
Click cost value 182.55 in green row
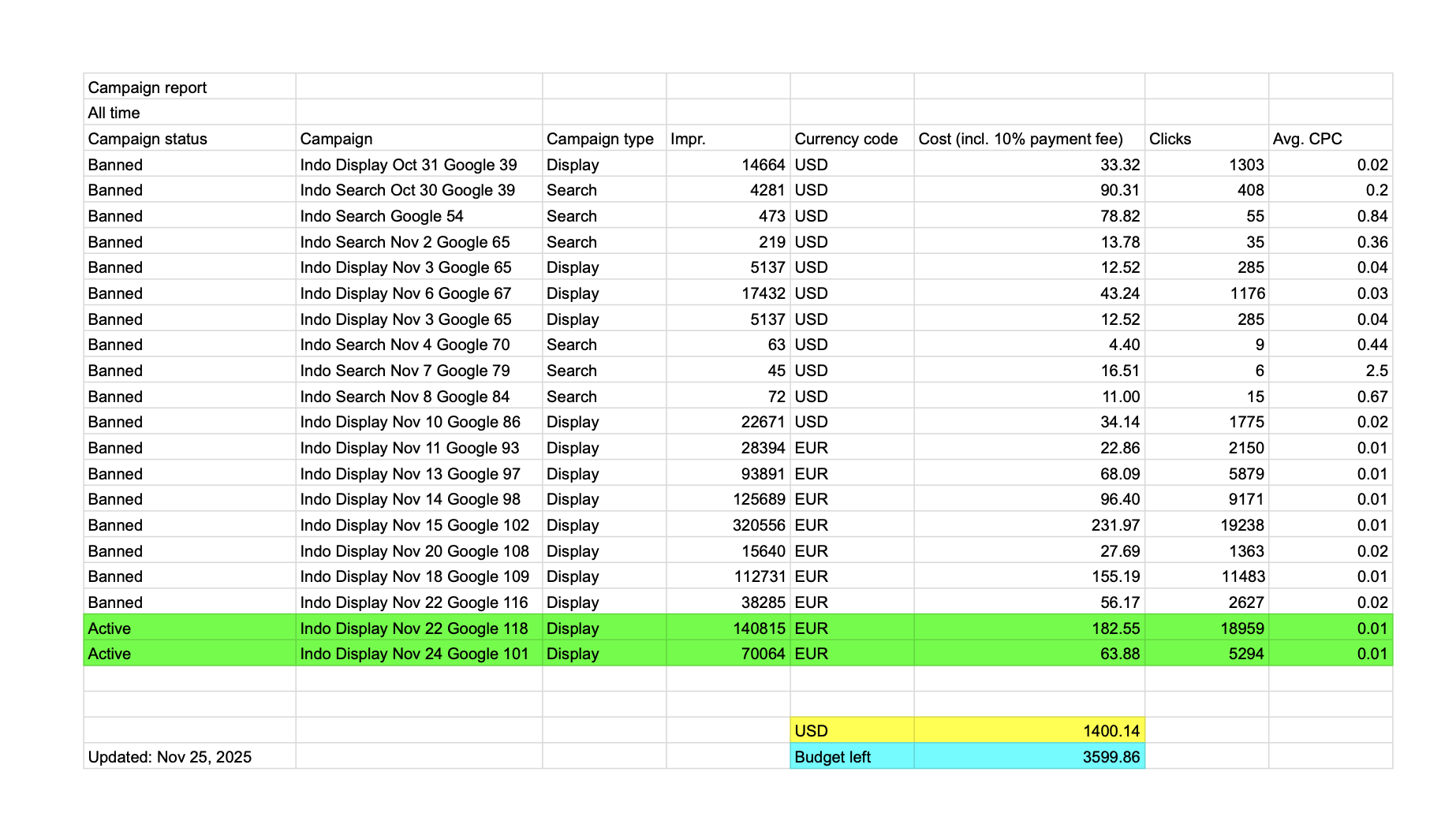1029,628
